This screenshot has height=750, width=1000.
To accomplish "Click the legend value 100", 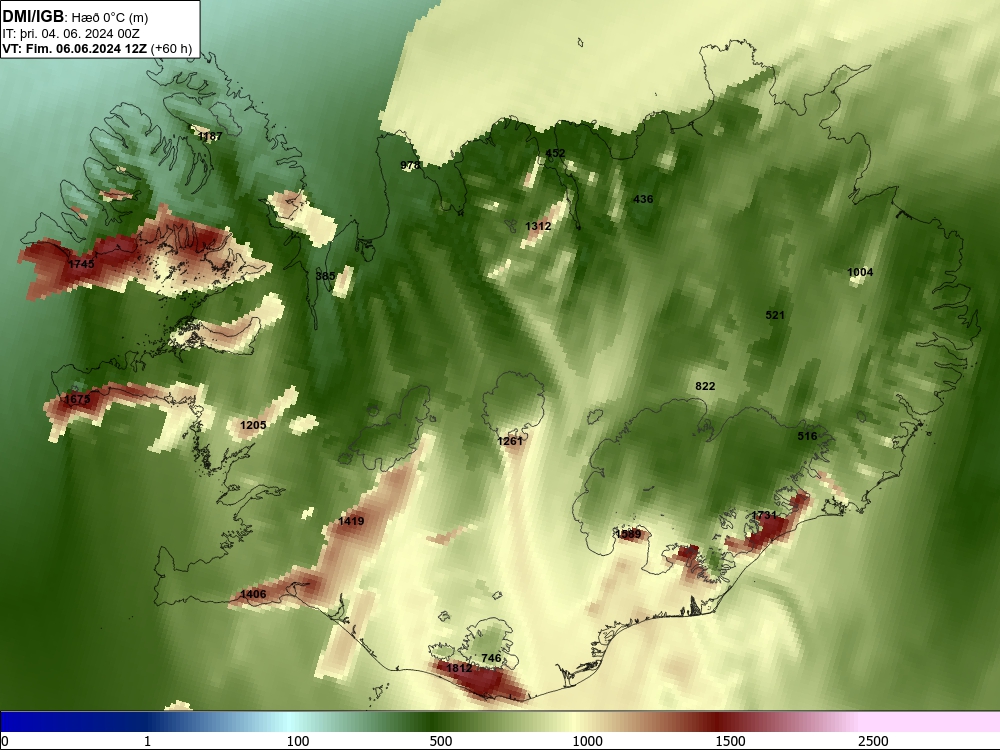I will pyautogui.click(x=298, y=740).
